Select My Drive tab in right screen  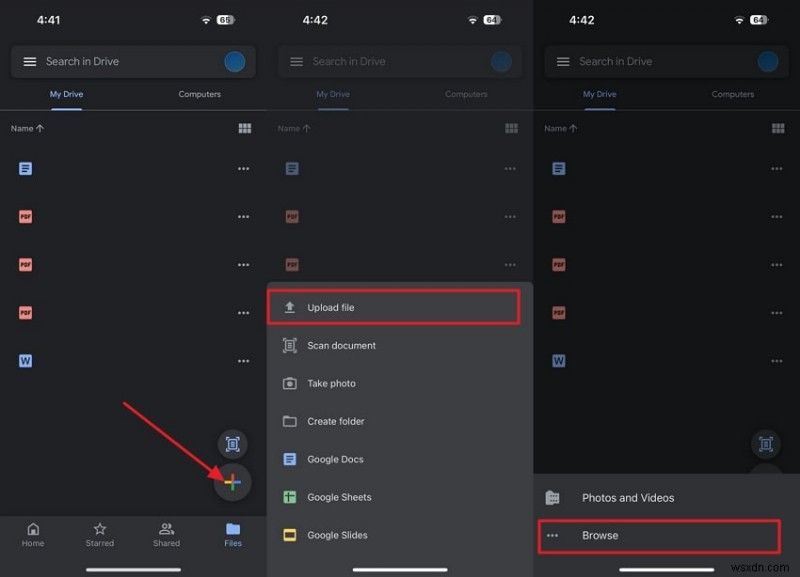(x=599, y=94)
